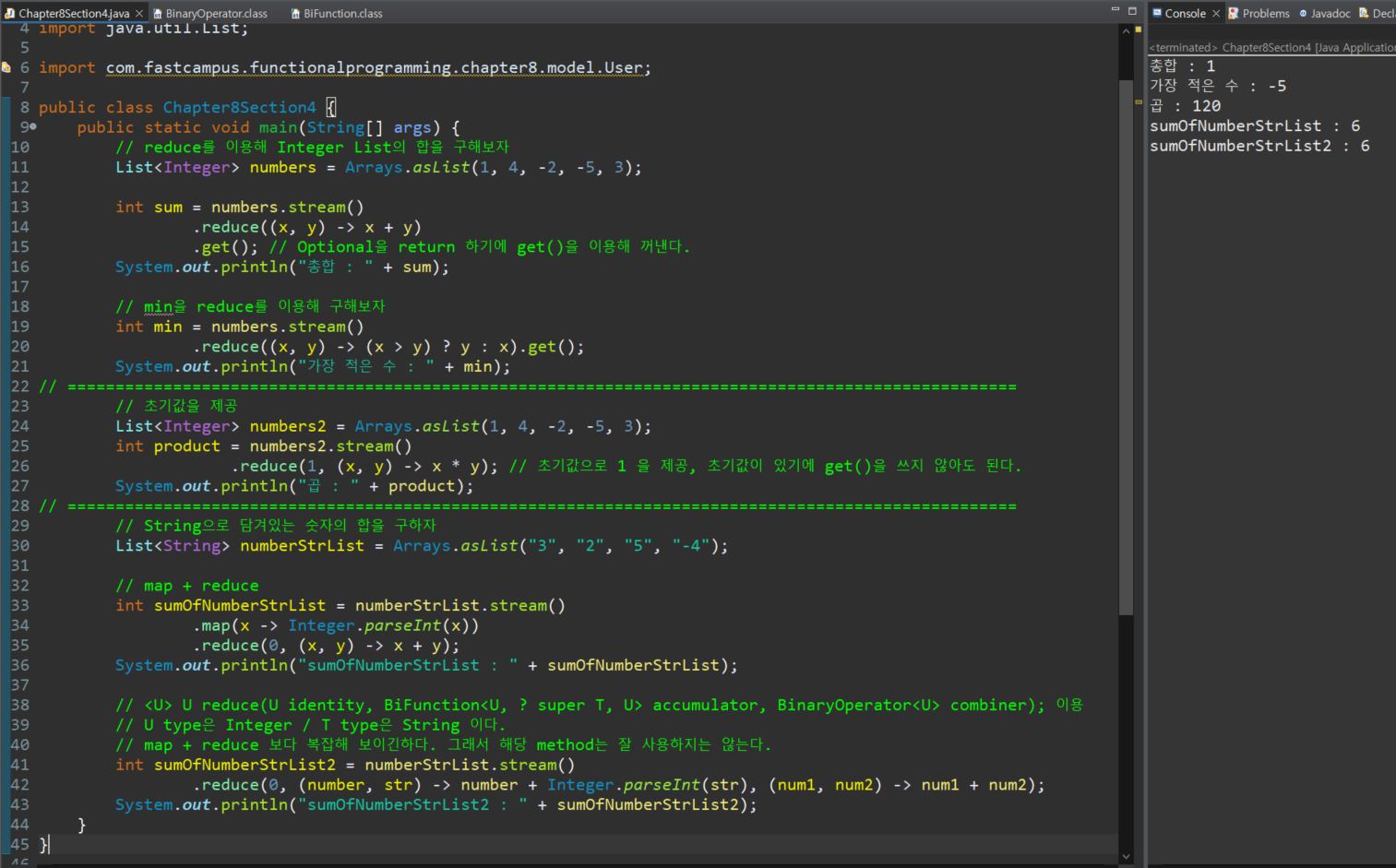Screen dimensions: 1396x868
Task: Click 'sumOfNumberStrList' declaration on line 33
Action: coord(240,605)
